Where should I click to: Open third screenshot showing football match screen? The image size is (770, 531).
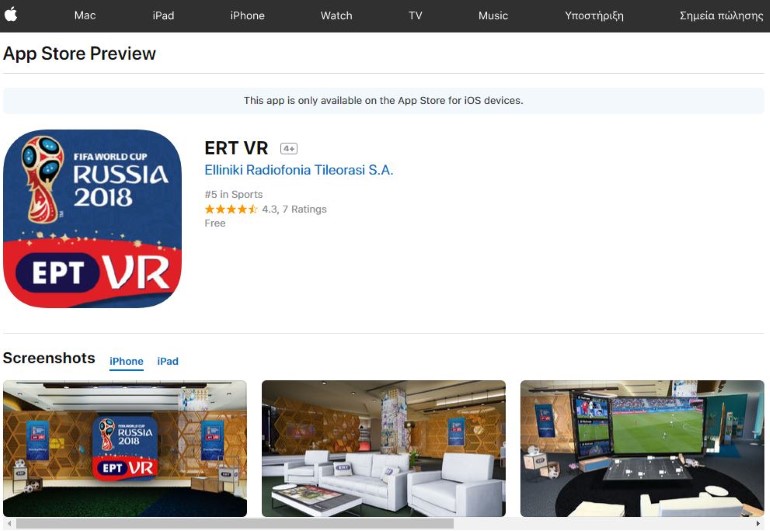642,448
